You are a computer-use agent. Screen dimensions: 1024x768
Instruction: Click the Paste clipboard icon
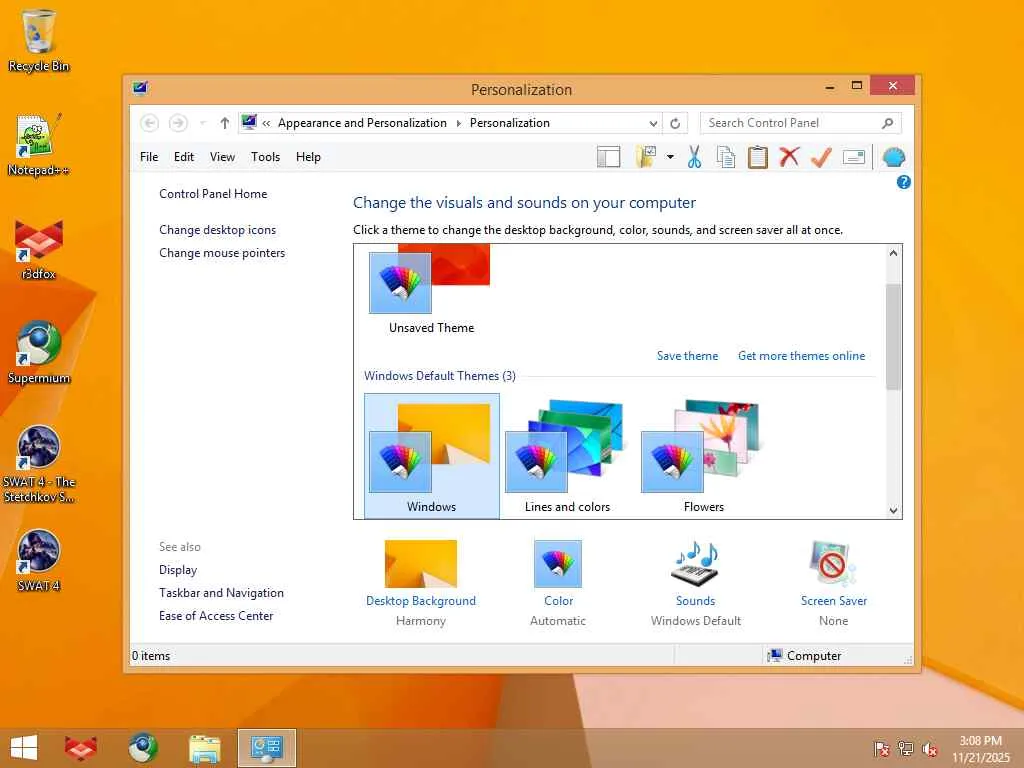point(758,157)
